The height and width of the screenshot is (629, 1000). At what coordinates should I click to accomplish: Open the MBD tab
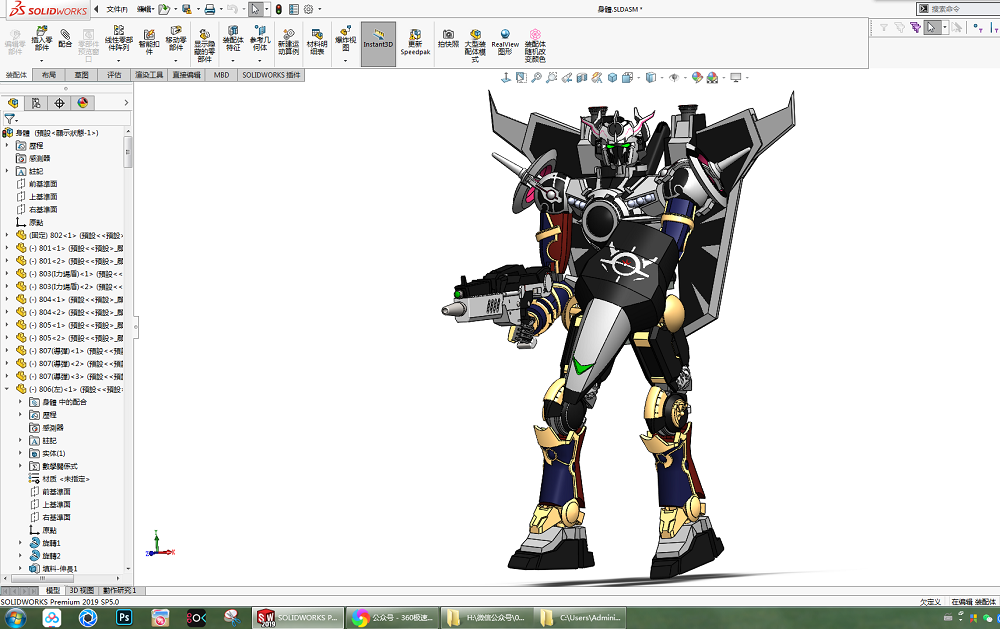click(x=221, y=75)
